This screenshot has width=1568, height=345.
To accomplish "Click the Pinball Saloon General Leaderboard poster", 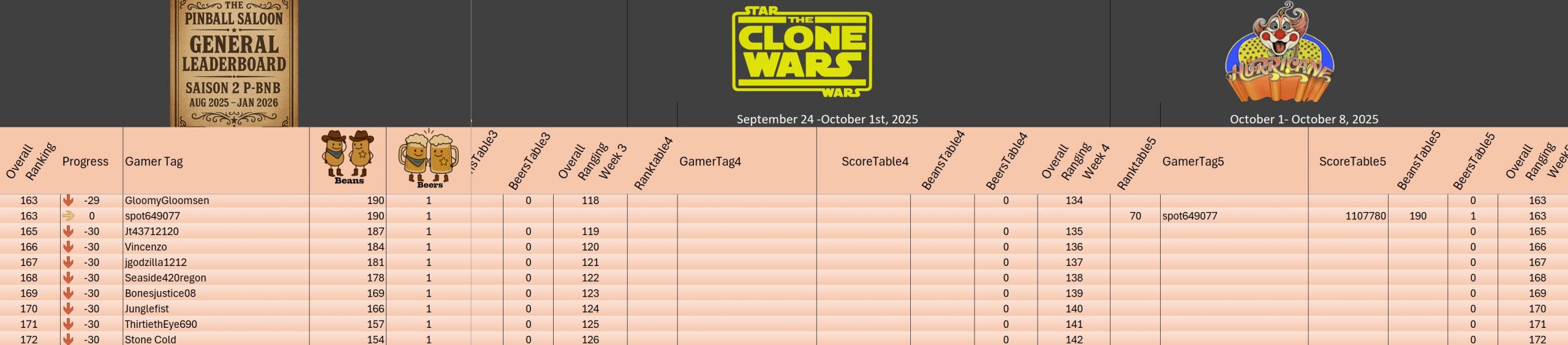I will coord(234,63).
